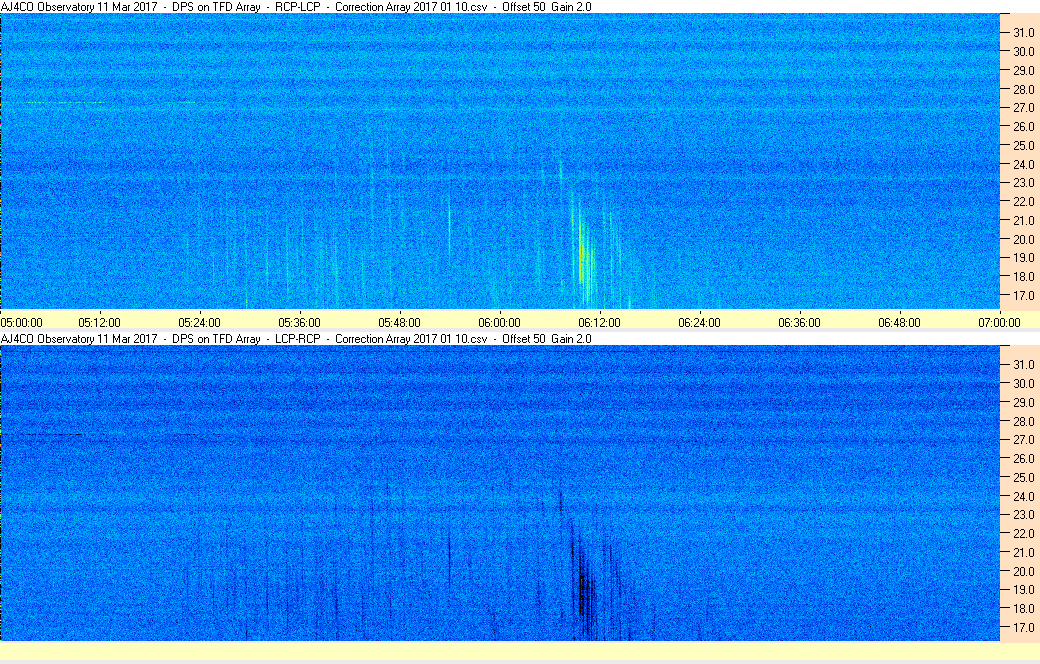This screenshot has width=1040, height=664.
Task: Click 27.0 frequency label on LCP-RCP plot
Action: point(1023,439)
